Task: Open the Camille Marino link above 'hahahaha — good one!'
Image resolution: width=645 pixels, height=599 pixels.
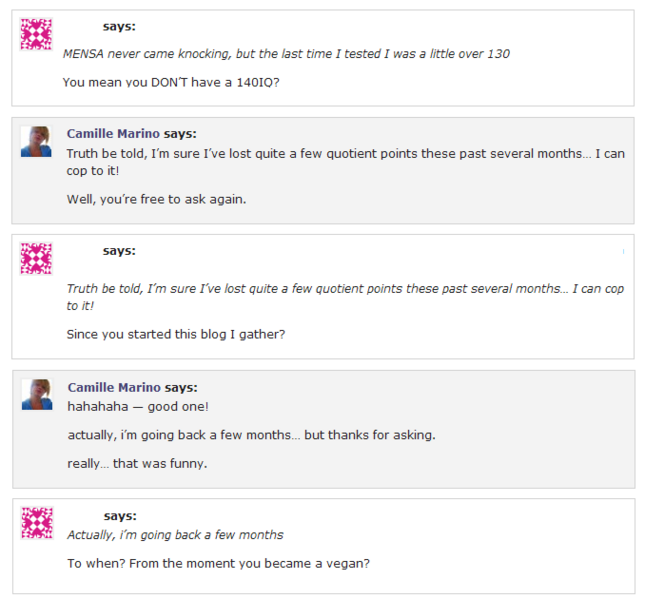Action: pos(114,387)
